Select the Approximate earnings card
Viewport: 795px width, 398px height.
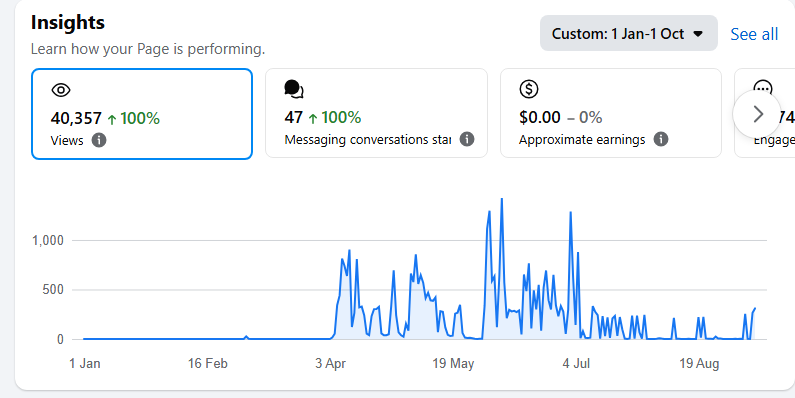pyautogui.click(x=611, y=113)
